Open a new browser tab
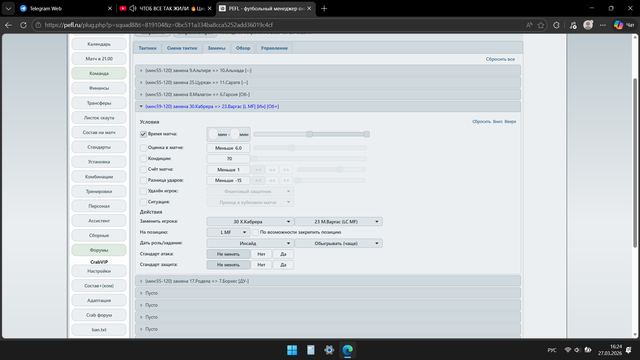The width and height of the screenshot is (640, 360). pos(324,8)
